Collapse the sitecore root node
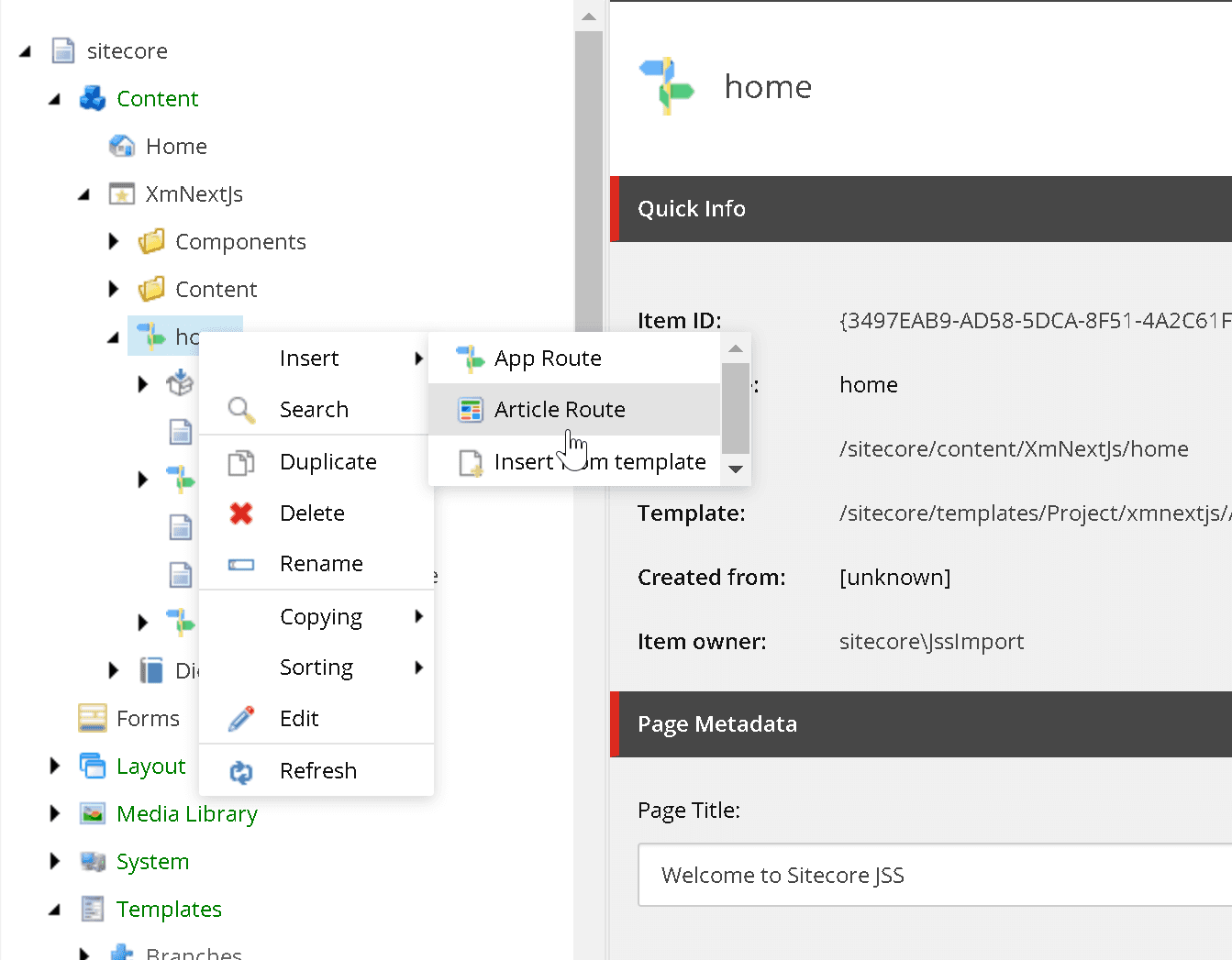This screenshot has height=960, width=1232. pyautogui.click(x=25, y=51)
